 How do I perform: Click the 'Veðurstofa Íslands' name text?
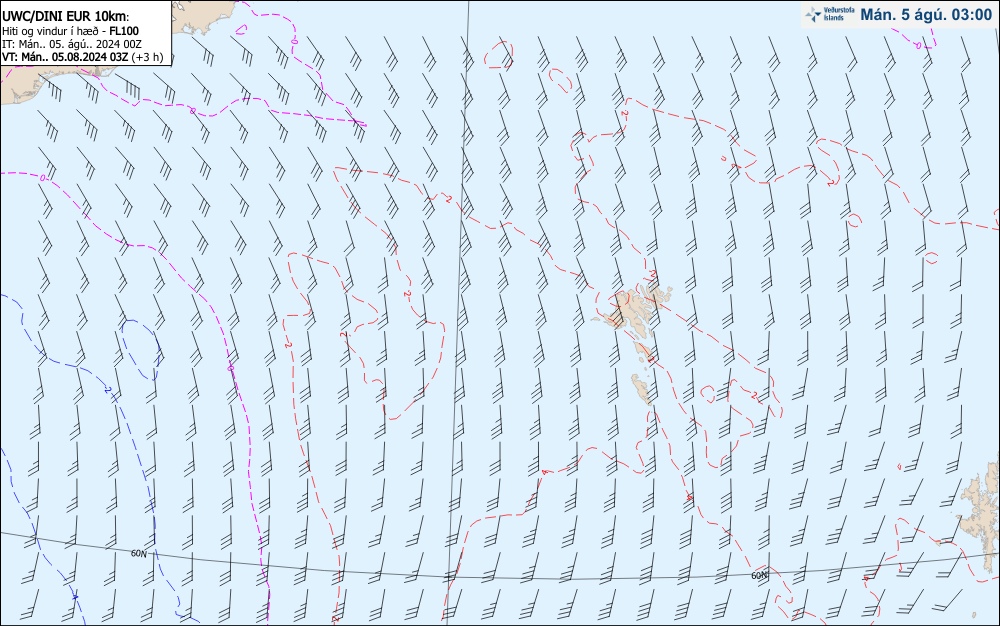click(x=839, y=14)
